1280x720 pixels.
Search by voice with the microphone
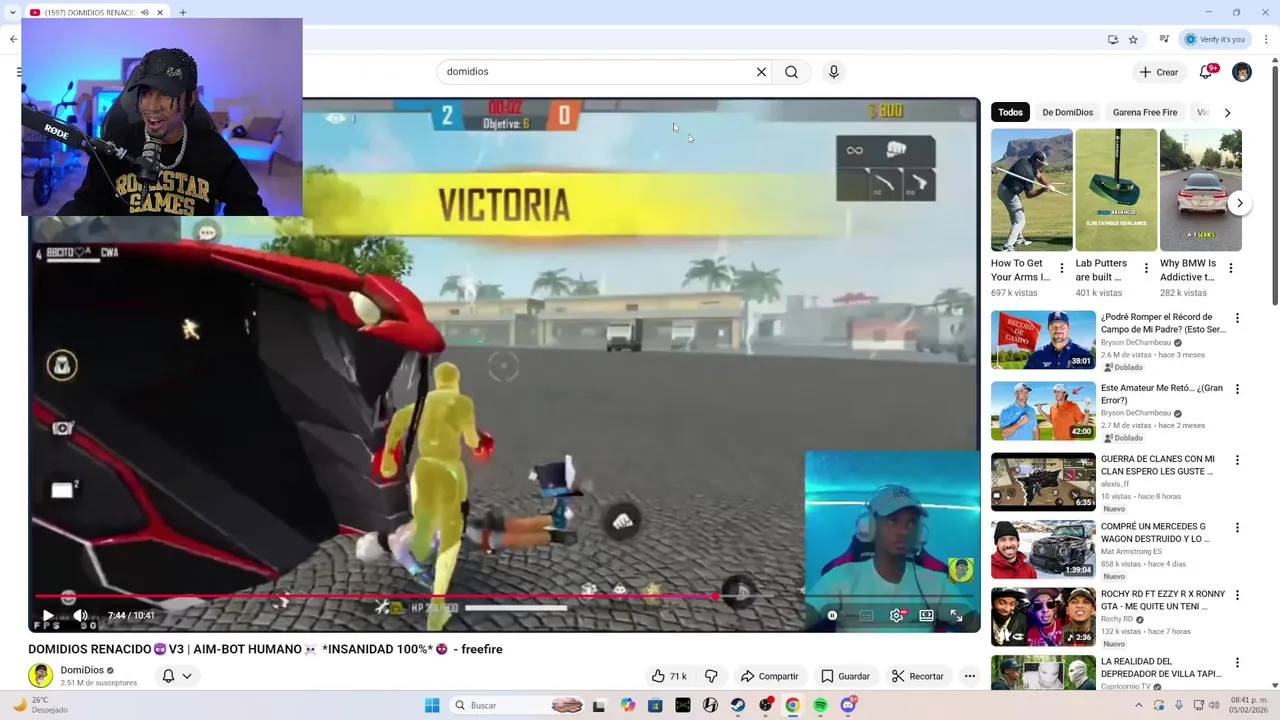833,72
